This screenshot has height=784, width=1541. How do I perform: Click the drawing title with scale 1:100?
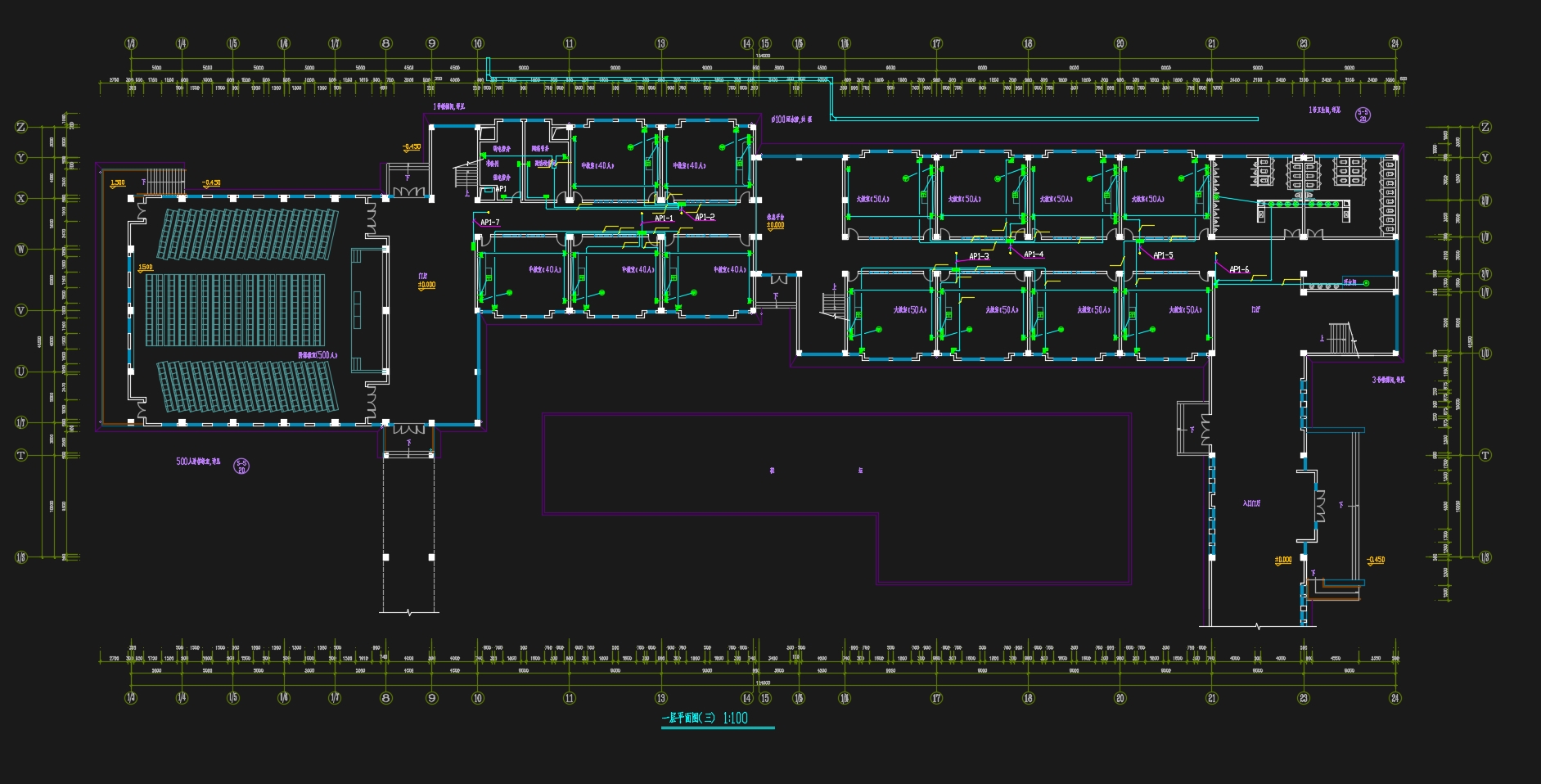[705, 718]
